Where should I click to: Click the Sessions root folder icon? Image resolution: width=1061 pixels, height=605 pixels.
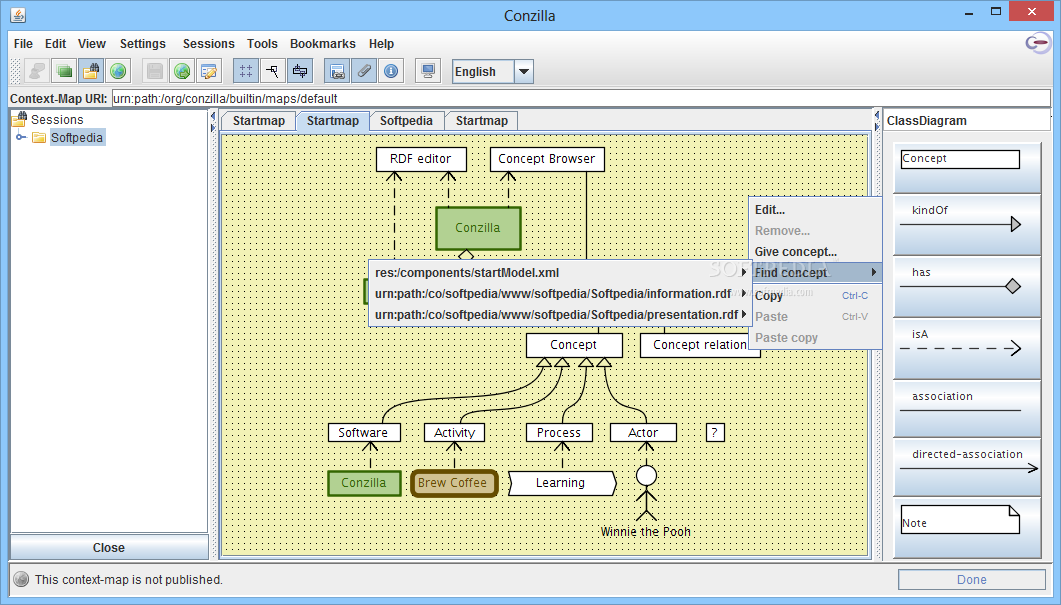click(x=19, y=120)
